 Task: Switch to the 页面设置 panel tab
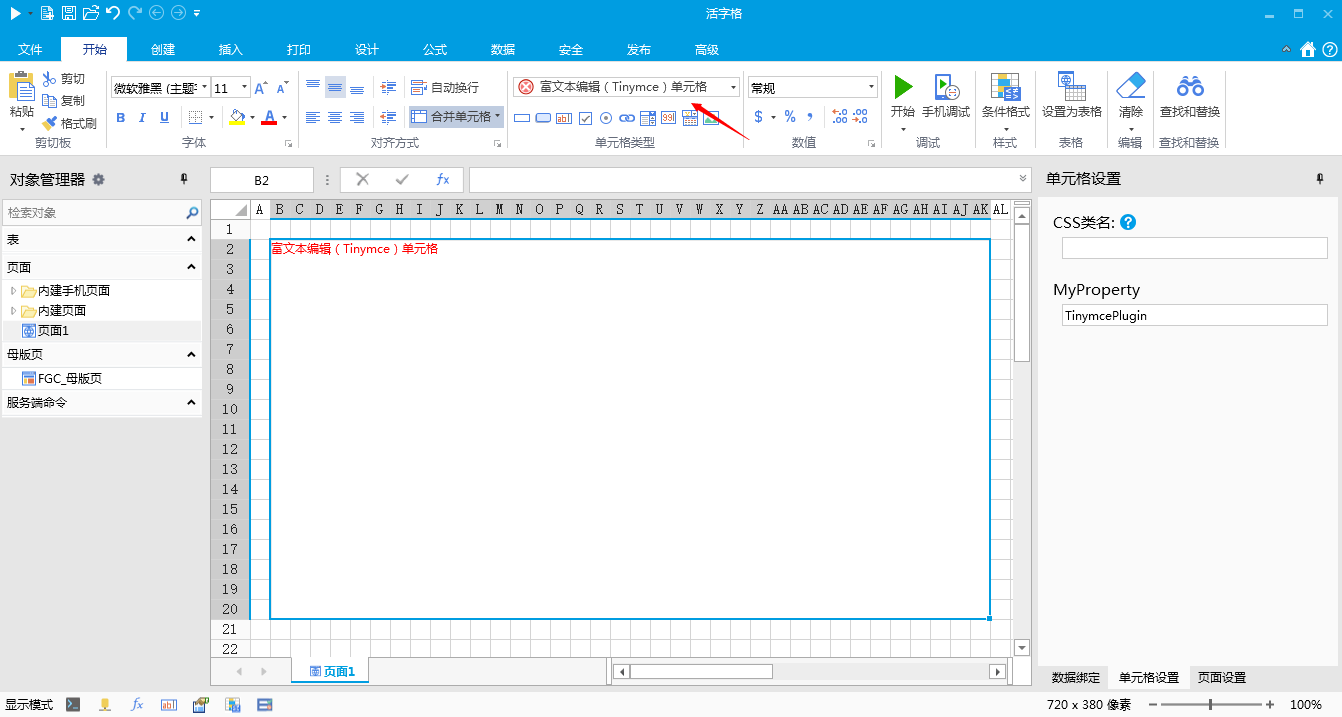pyautogui.click(x=1222, y=678)
